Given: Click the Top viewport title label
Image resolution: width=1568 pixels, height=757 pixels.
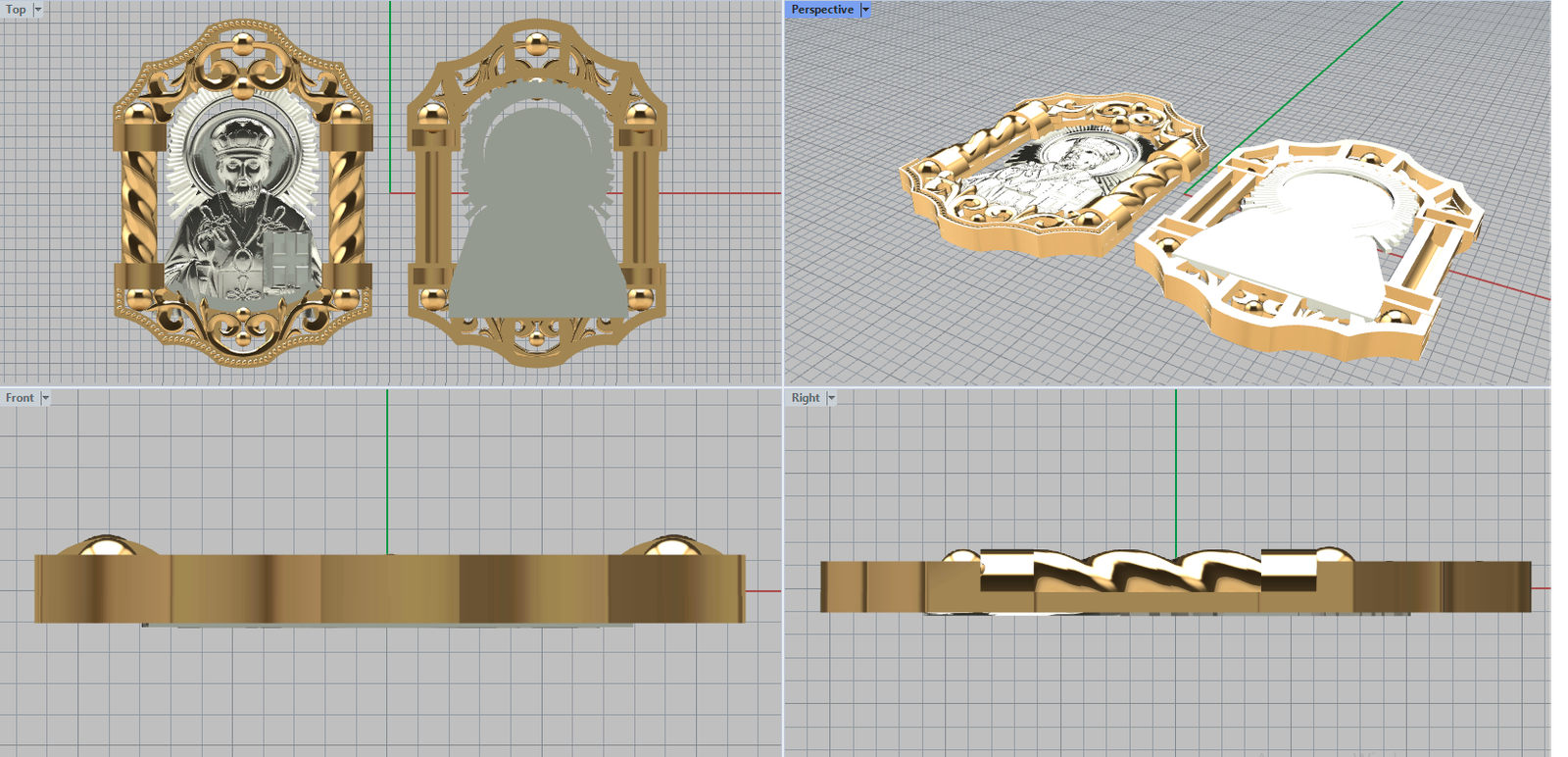Looking at the screenshot, I should pyautogui.click(x=16, y=10).
